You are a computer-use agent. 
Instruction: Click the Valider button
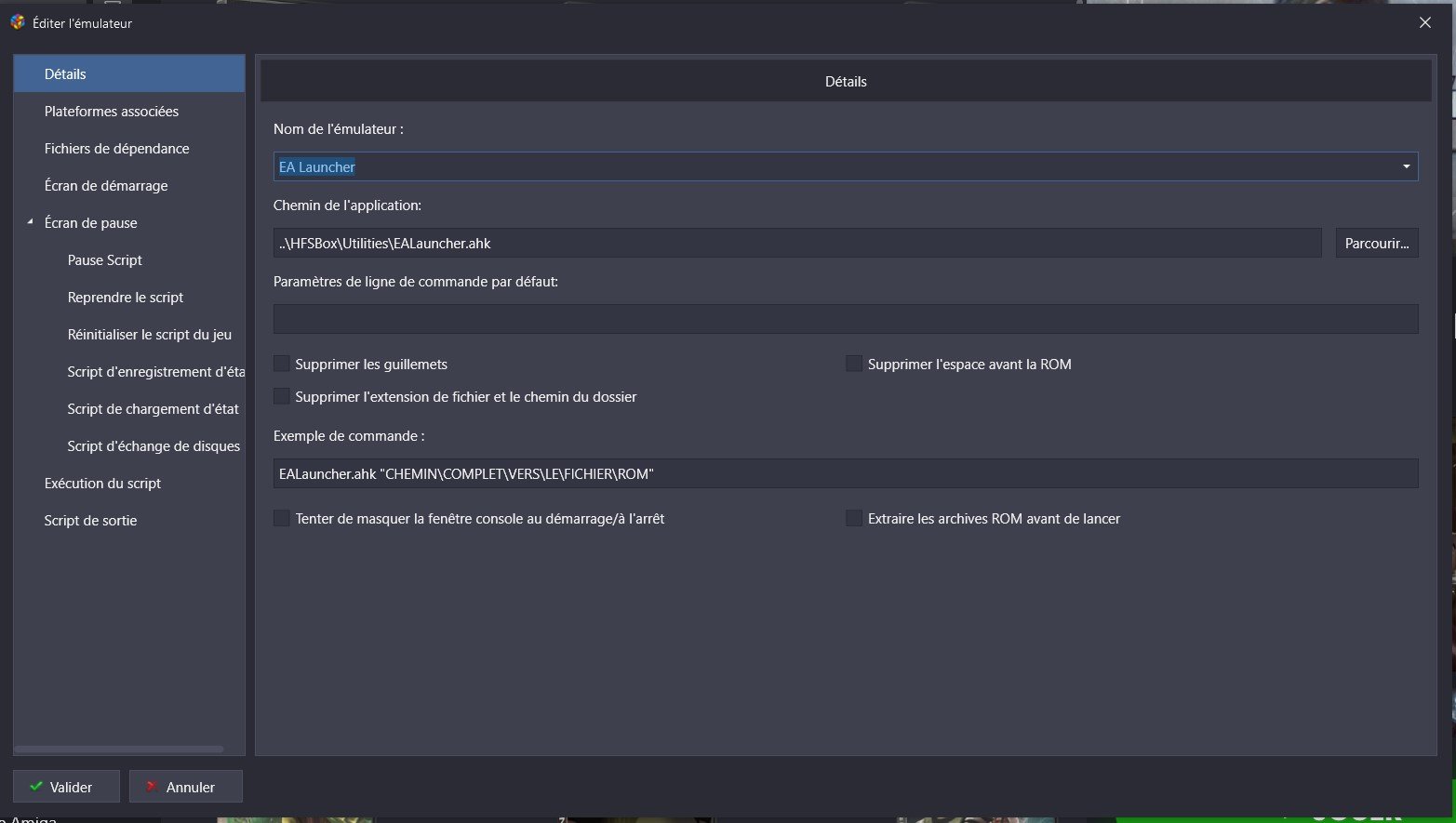(x=66, y=787)
